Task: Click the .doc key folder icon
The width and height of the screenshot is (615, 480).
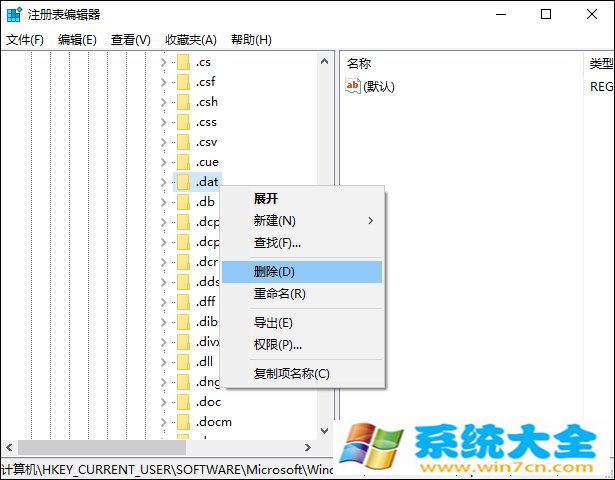Action: click(183, 402)
